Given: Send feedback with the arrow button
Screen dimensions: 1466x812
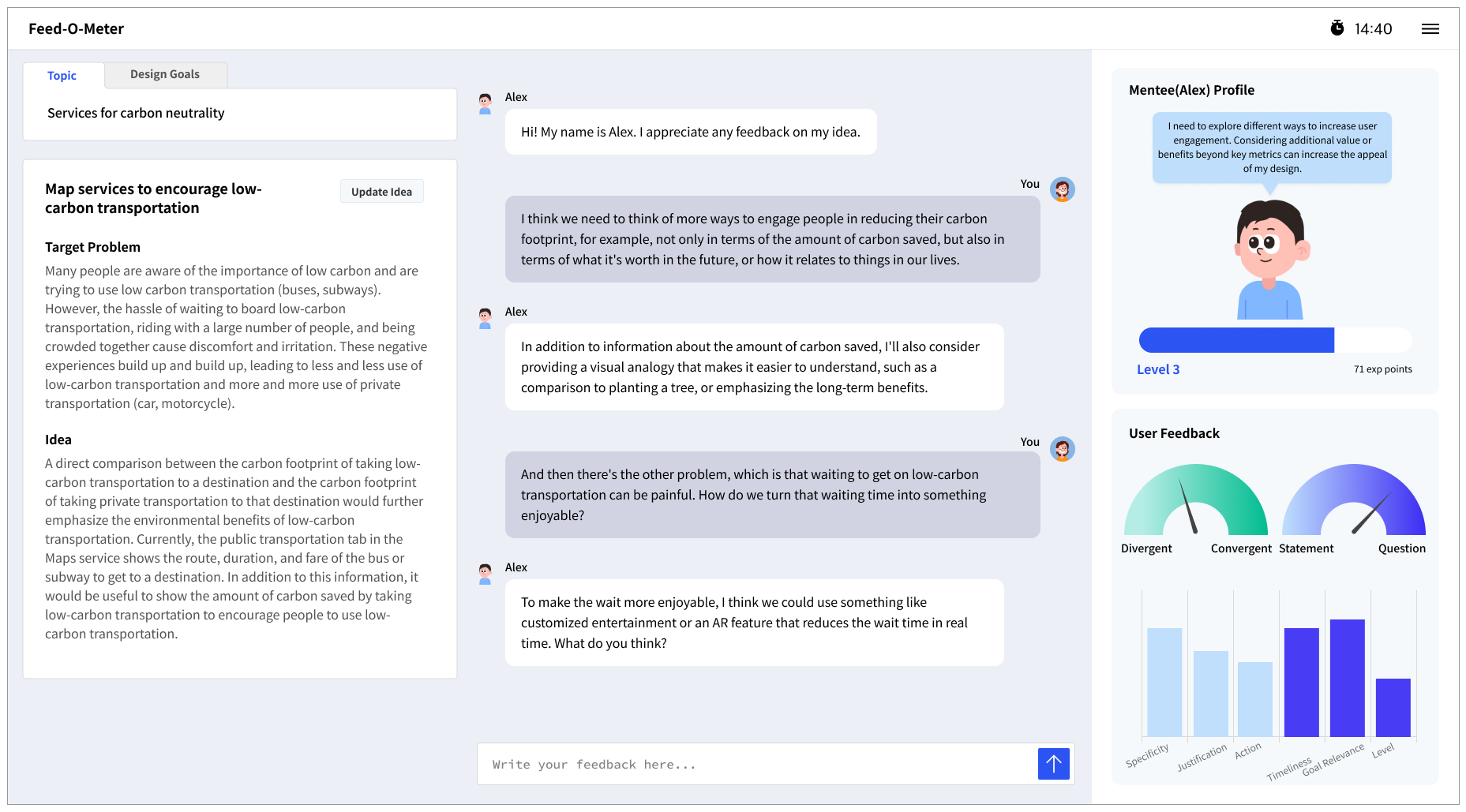Looking at the screenshot, I should [x=1053, y=764].
